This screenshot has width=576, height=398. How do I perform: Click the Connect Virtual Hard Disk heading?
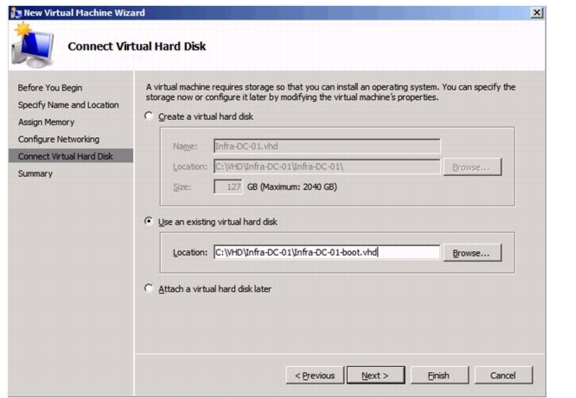point(137,46)
